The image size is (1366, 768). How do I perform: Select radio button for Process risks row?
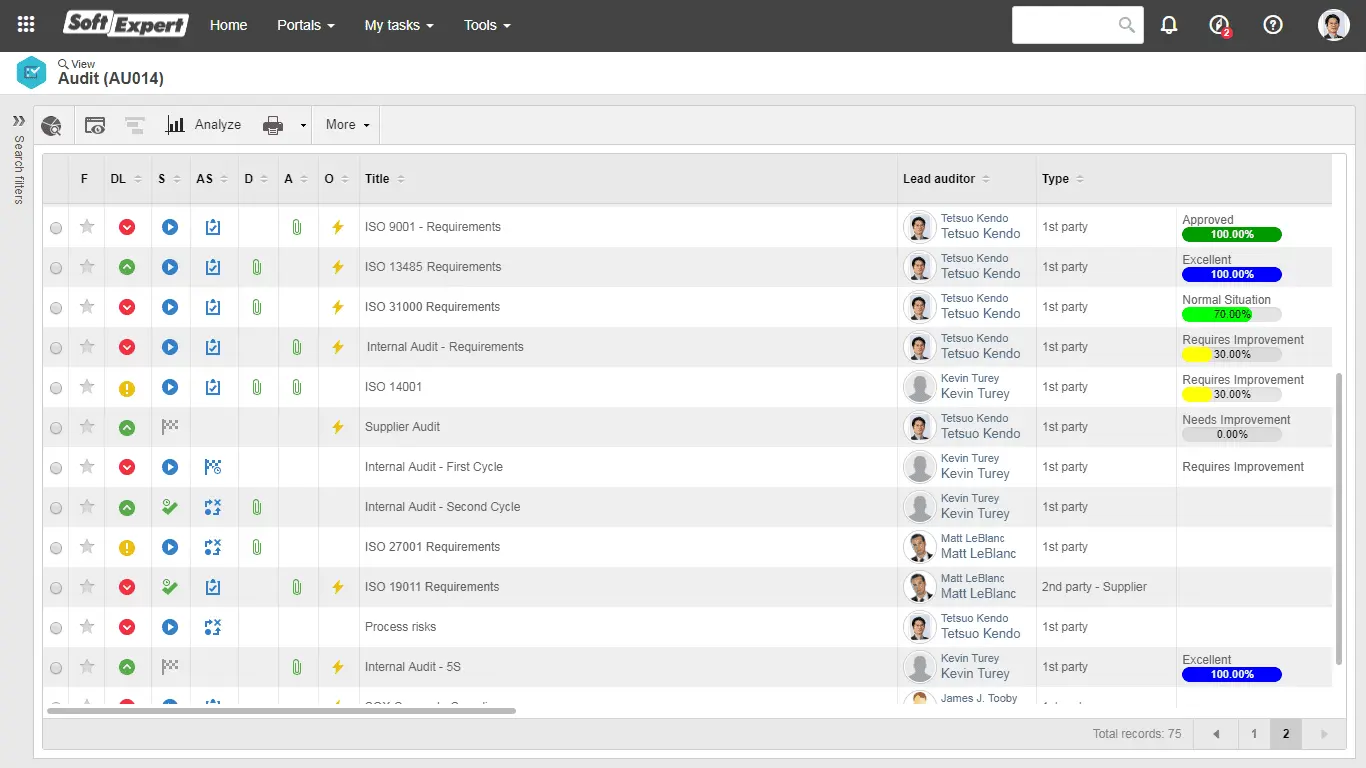56,628
